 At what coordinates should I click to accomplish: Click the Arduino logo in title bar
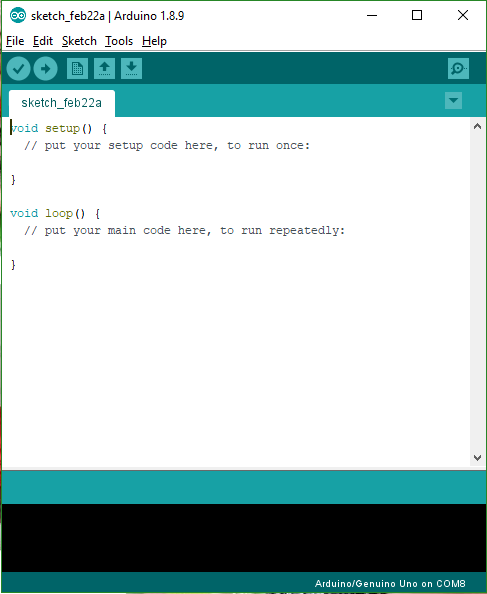pyautogui.click(x=18, y=16)
